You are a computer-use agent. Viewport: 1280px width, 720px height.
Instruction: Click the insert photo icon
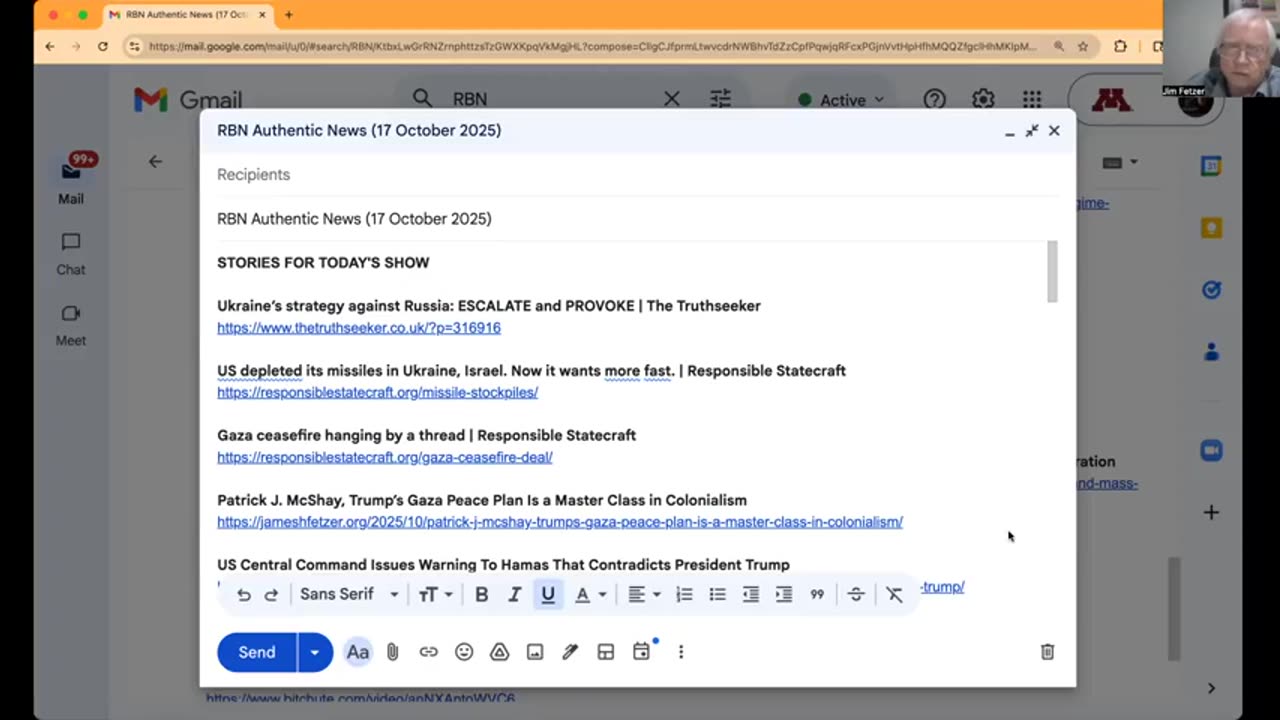(x=535, y=652)
